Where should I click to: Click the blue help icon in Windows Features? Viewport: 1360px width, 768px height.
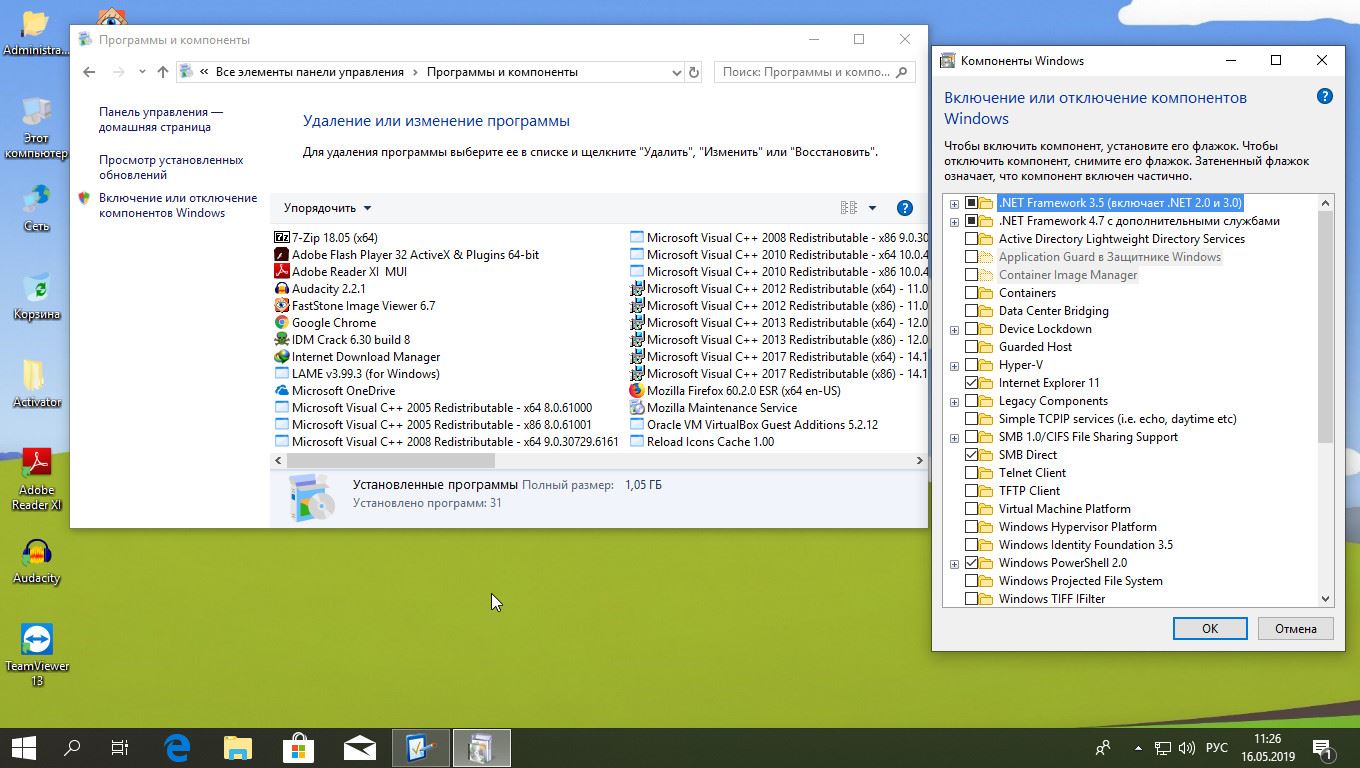[1324, 97]
